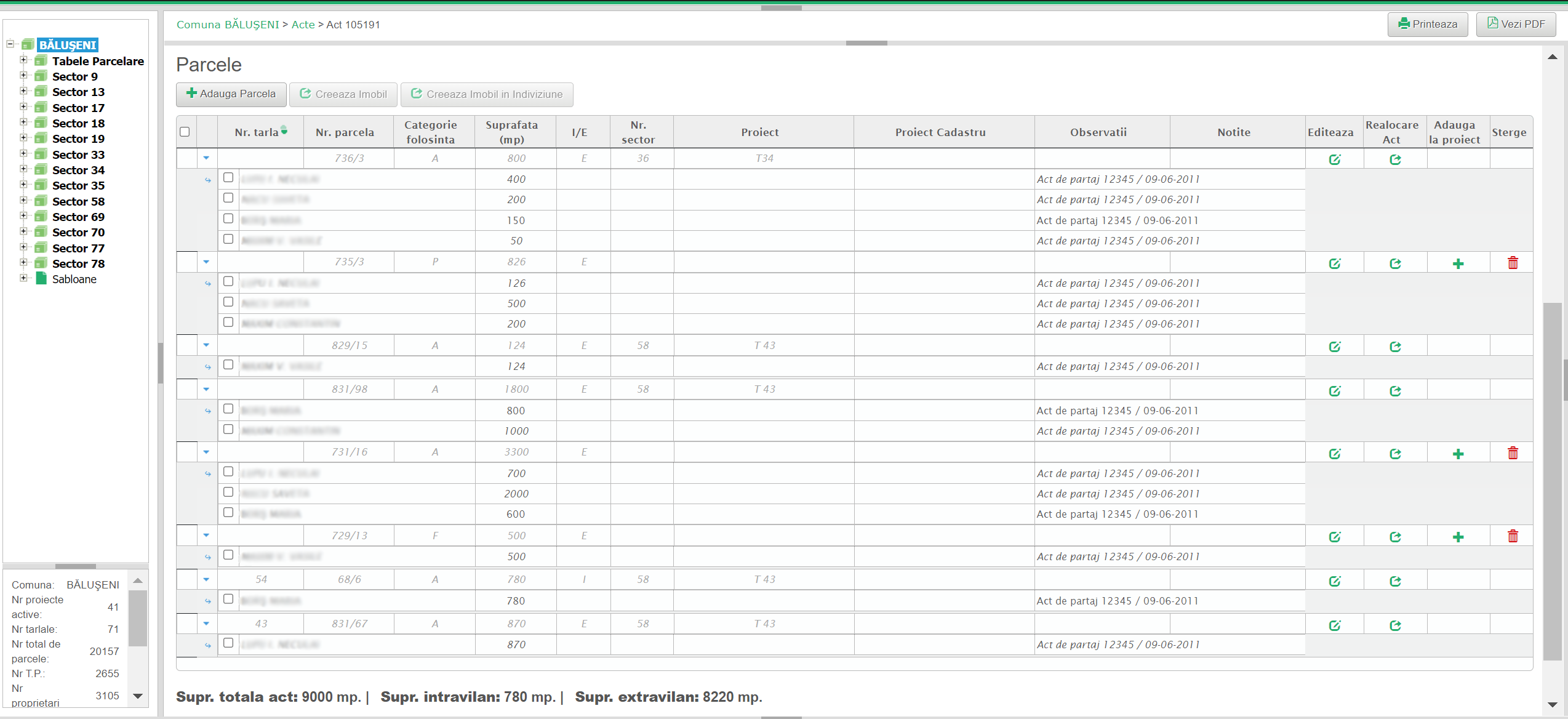Delete parcel 731/16 with trash icon
The image size is (1568, 719).
point(1513,454)
